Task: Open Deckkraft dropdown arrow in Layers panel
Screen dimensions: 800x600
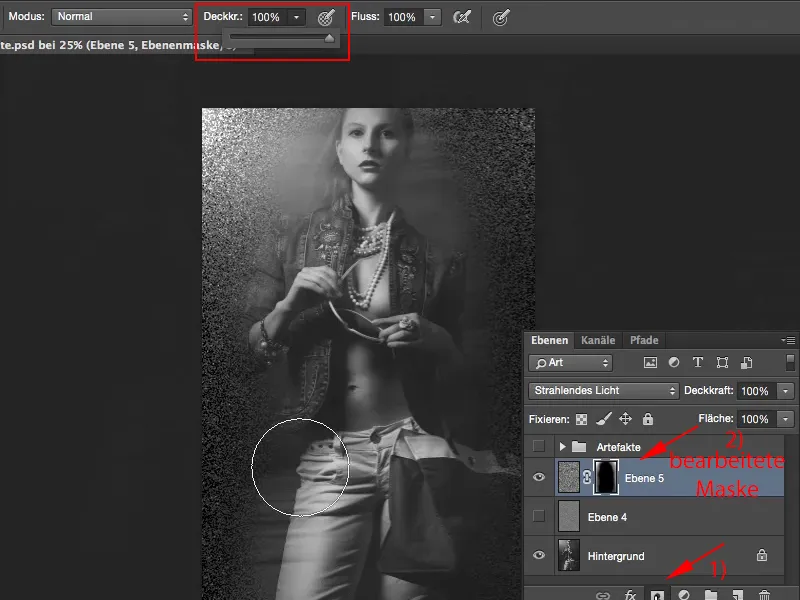Action: pos(786,391)
